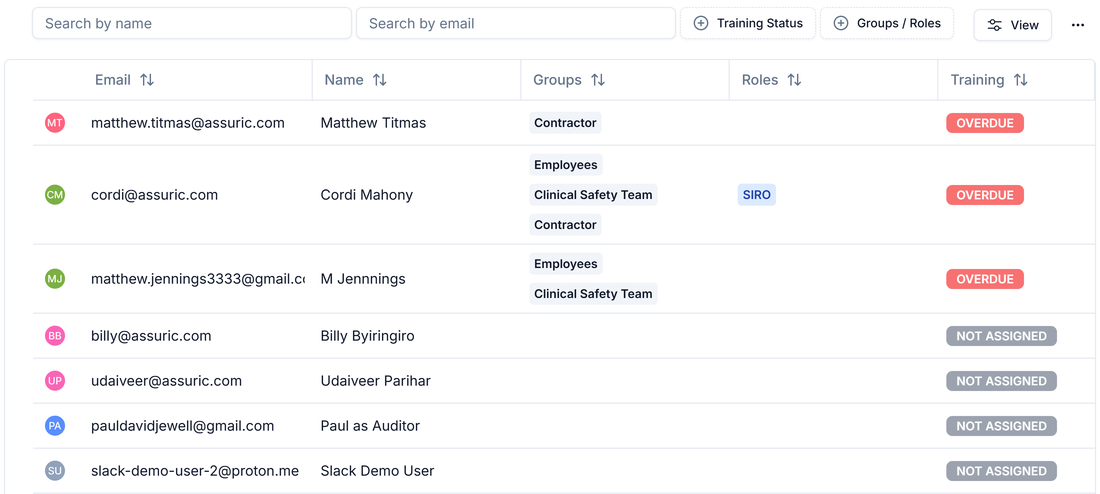The width and height of the screenshot is (1100, 494).
Task: Click the name Matthew Titmas
Action: (x=373, y=124)
